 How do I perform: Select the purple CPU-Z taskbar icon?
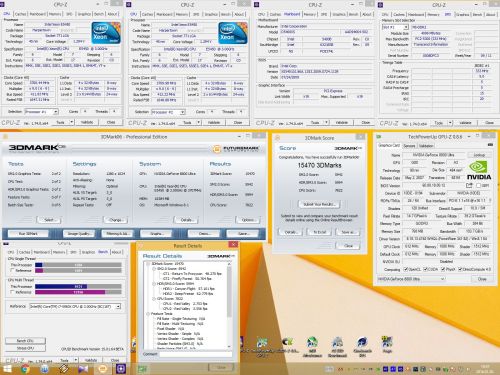[121, 369]
